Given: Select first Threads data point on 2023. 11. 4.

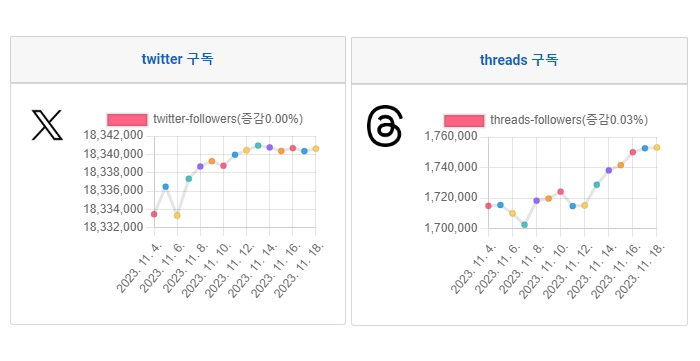Looking at the screenshot, I should [x=488, y=206].
